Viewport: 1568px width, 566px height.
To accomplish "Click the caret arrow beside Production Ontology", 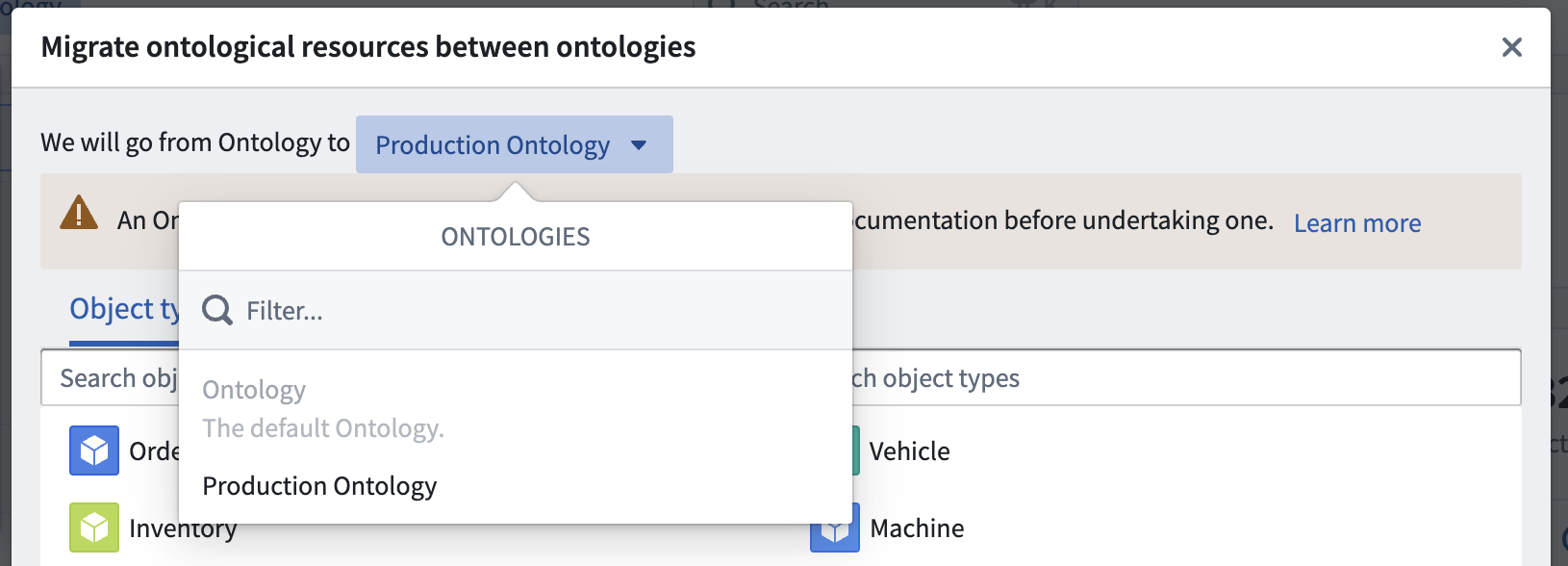I will click(x=639, y=145).
